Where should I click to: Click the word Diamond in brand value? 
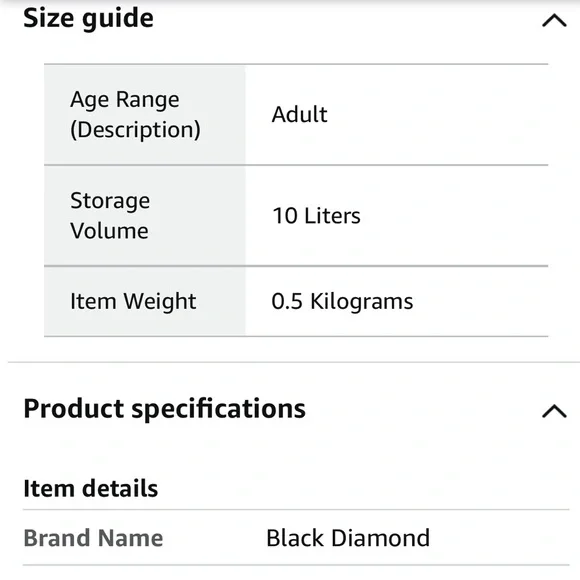click(x=381, y=538)
